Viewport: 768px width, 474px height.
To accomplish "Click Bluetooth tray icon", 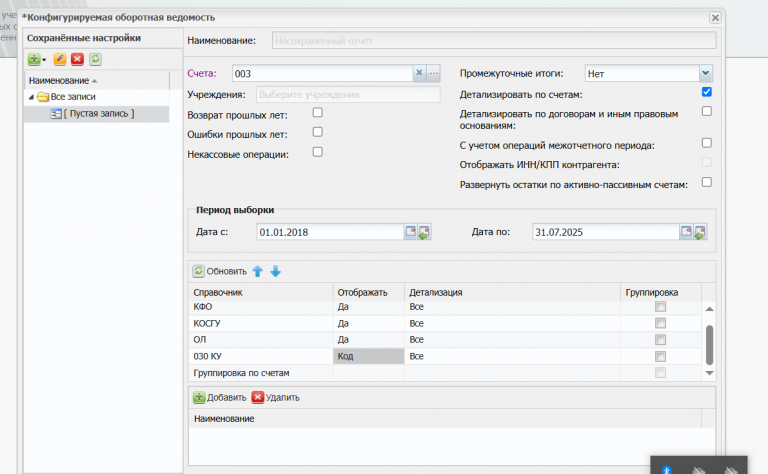I will pos(667,470).
